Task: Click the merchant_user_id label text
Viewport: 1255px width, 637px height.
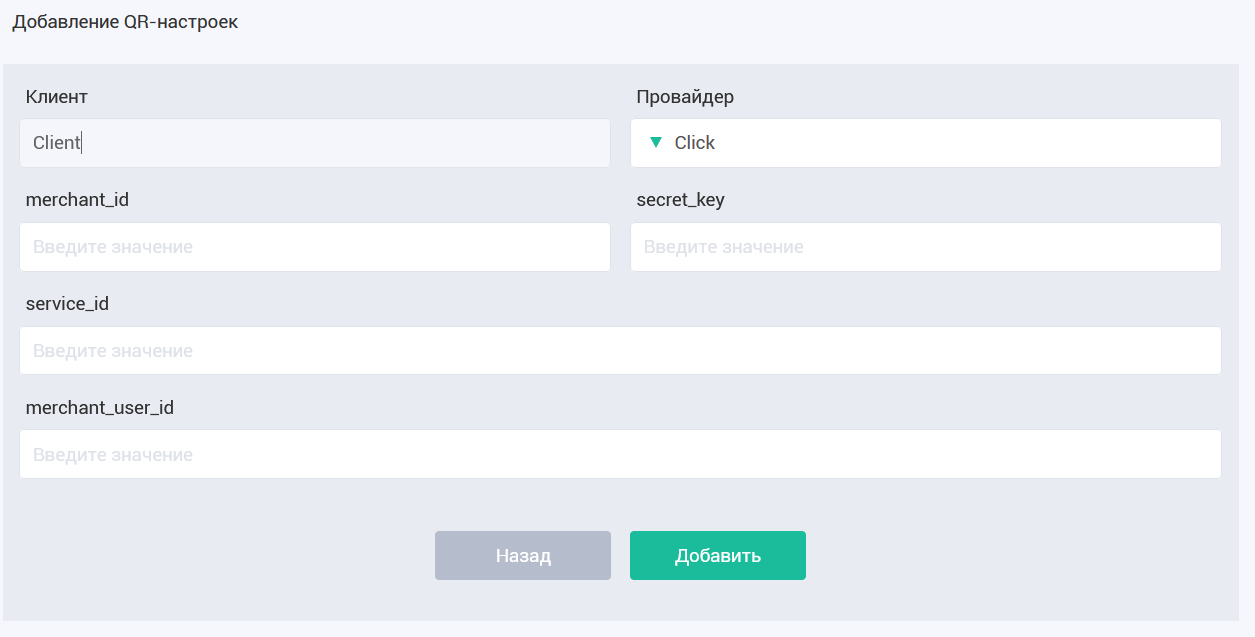Action: coord(100,408)
